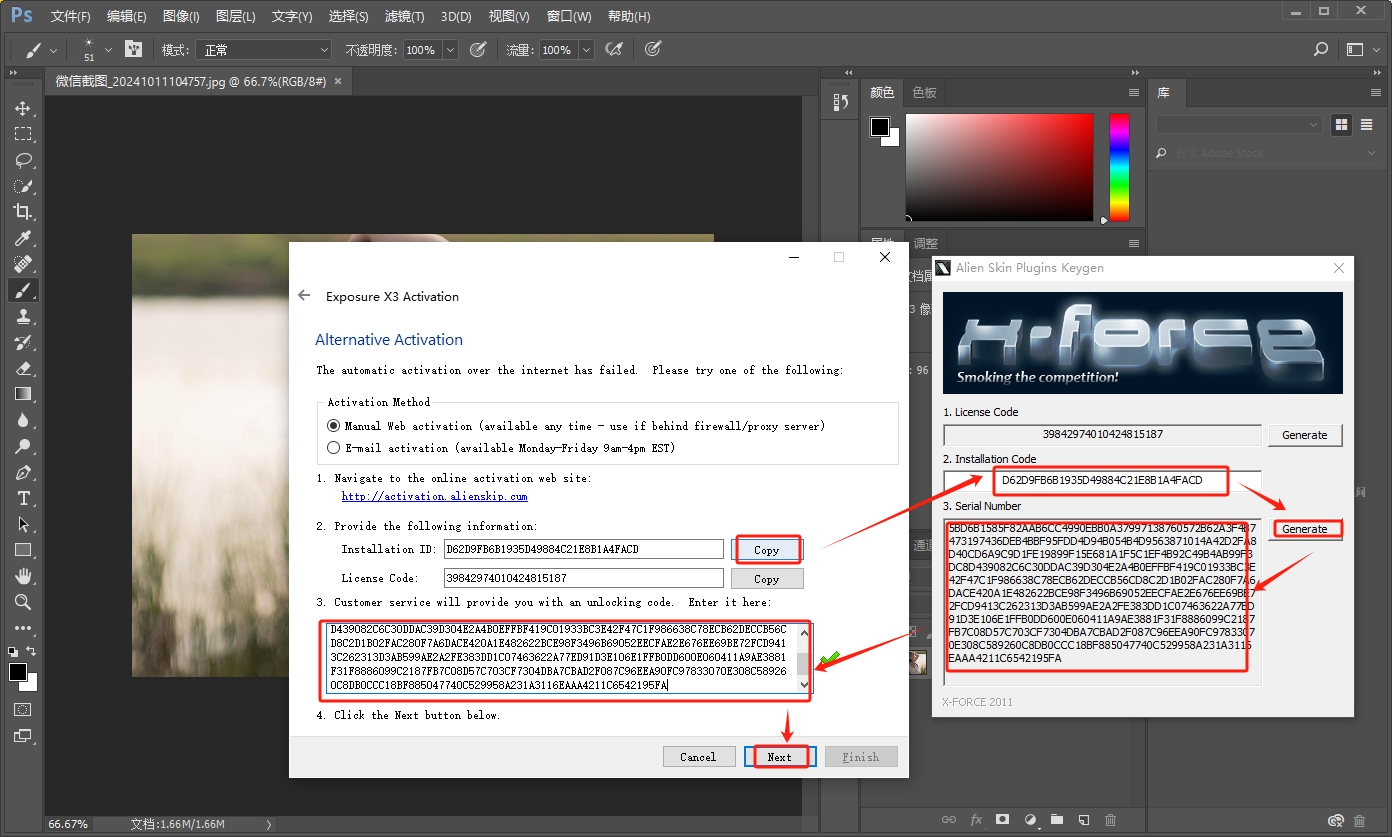This screenshot has width=1392, height=837.
Task: Select the Eyedropper tool
Action: 23,238
